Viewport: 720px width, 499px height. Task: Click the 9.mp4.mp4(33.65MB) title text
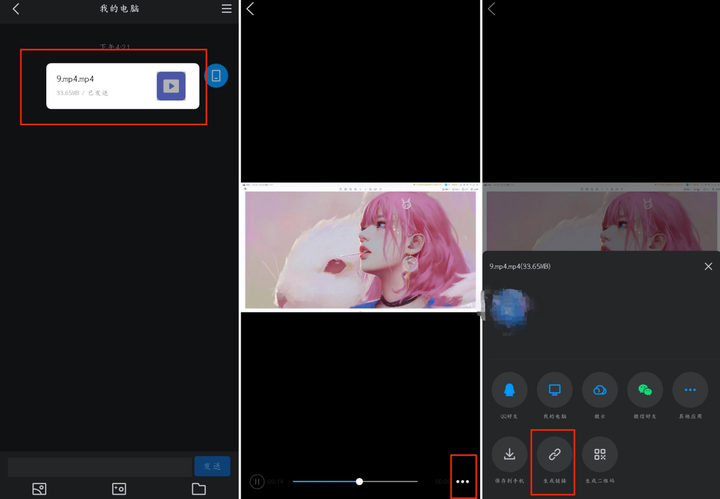520,266
